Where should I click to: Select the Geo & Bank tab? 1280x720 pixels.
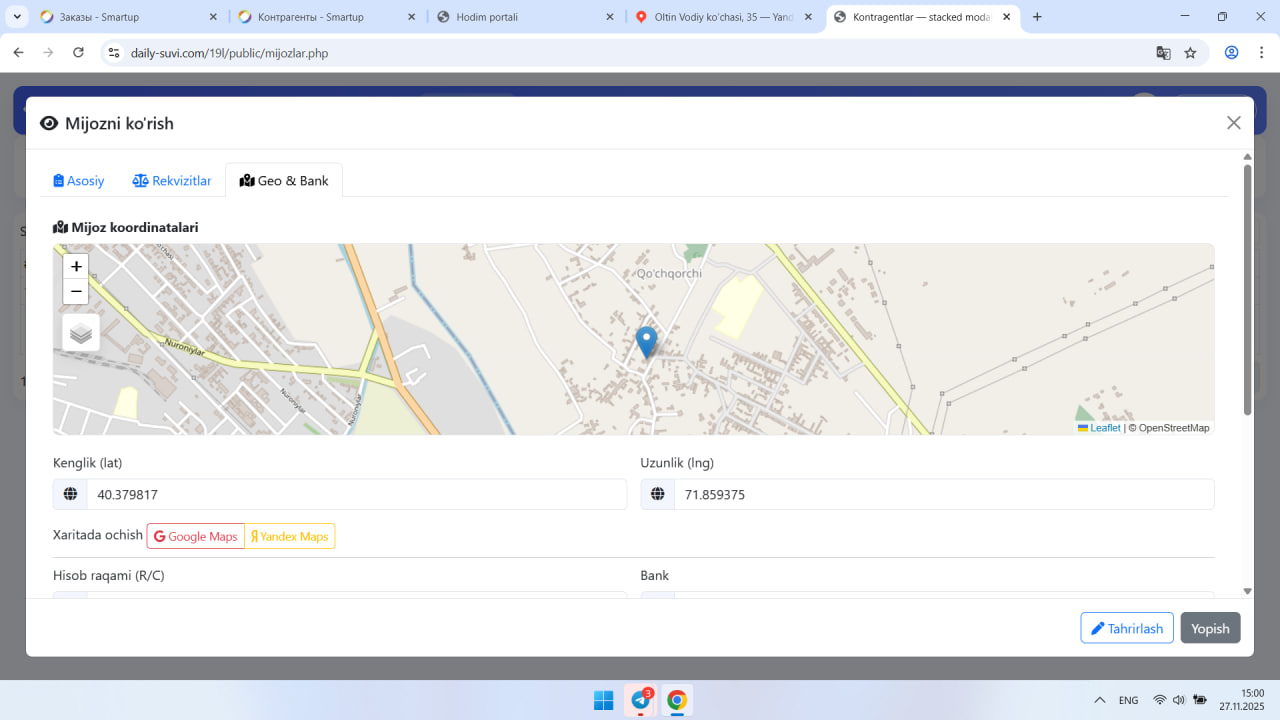284,181
